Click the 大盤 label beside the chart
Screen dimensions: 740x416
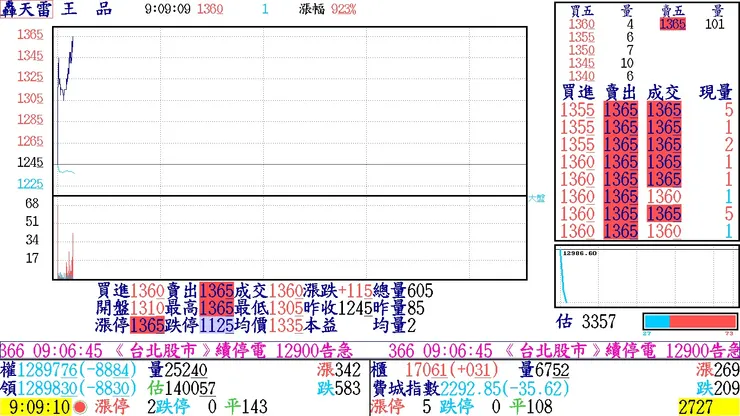point(537,198)
